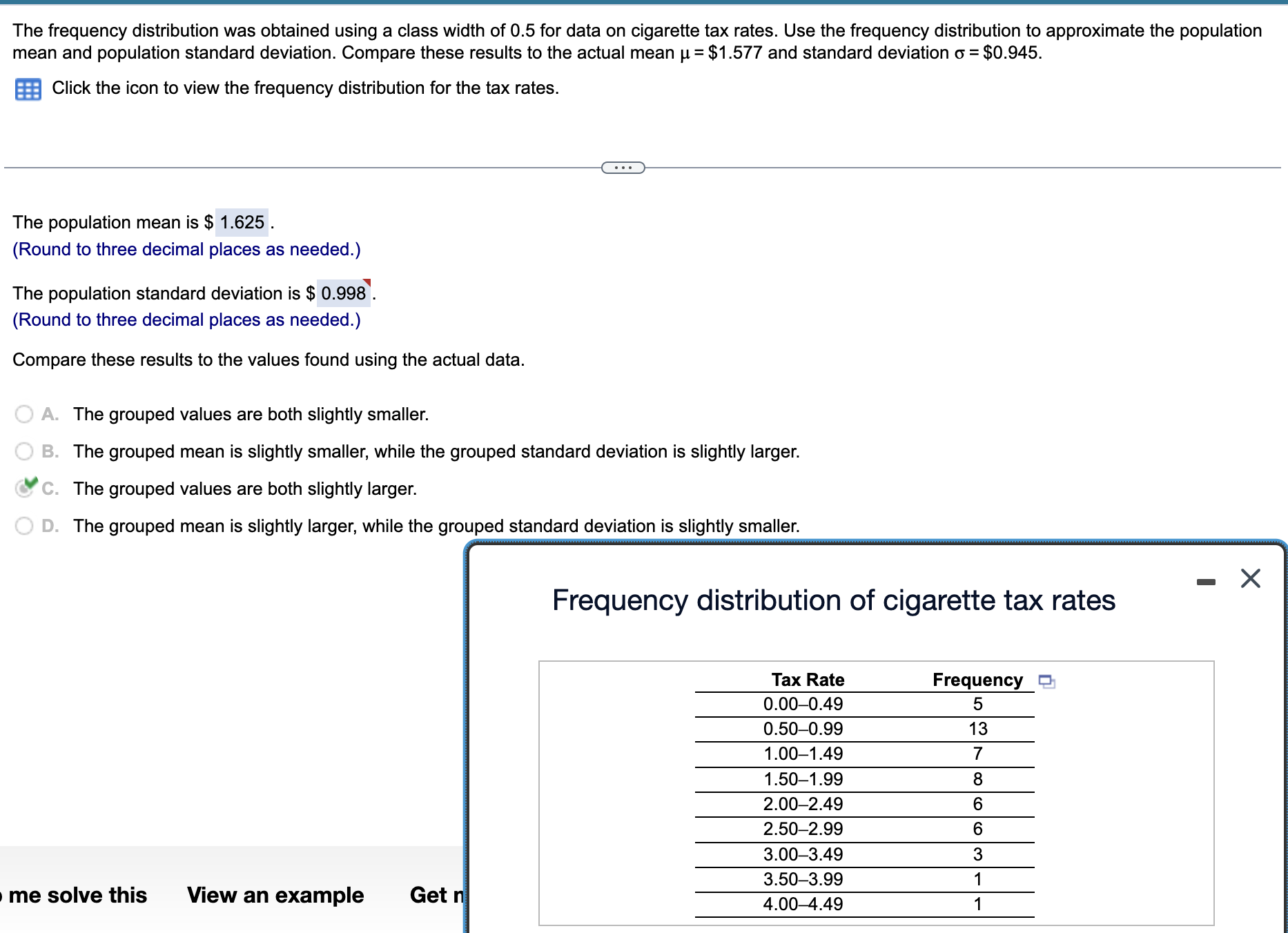Click the Tax Rate column header
The width and height of the screenshot is (1288, 933).
click(807, 680)
